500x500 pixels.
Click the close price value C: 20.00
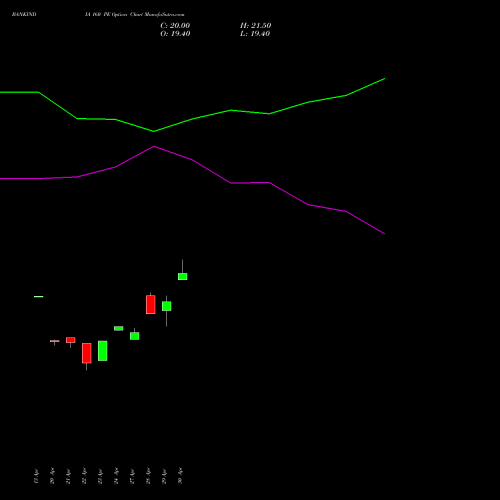click(x=175, y=26)
